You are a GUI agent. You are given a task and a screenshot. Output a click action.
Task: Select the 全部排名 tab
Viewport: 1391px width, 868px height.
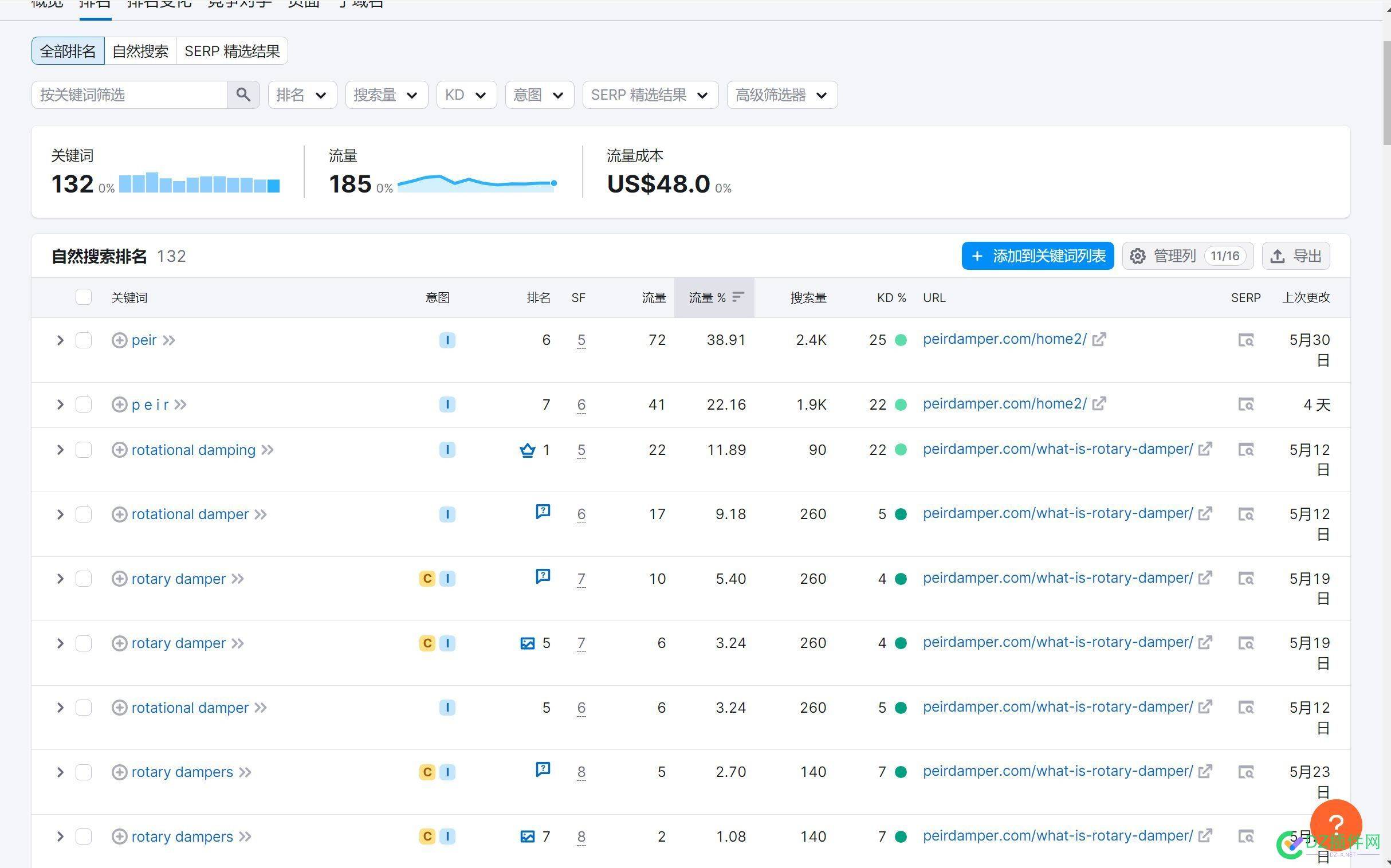point(68,51)
